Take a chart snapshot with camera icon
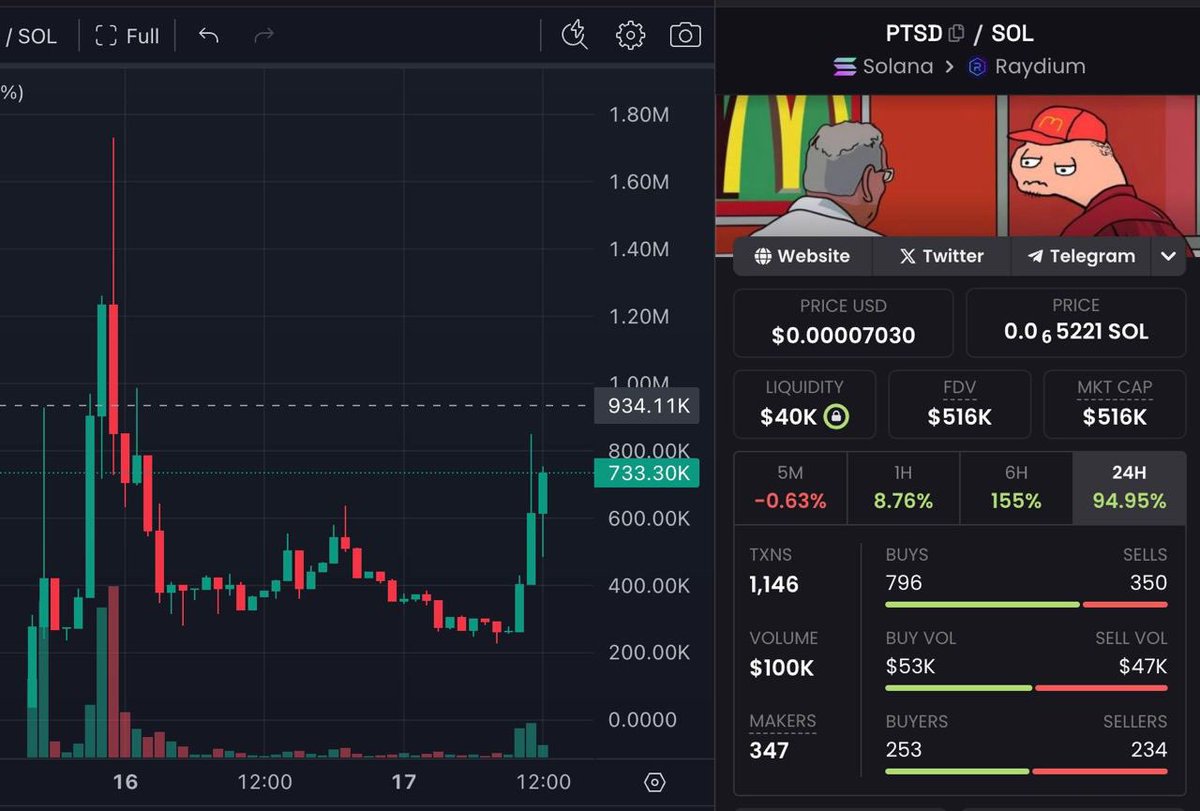 point(685,35)
